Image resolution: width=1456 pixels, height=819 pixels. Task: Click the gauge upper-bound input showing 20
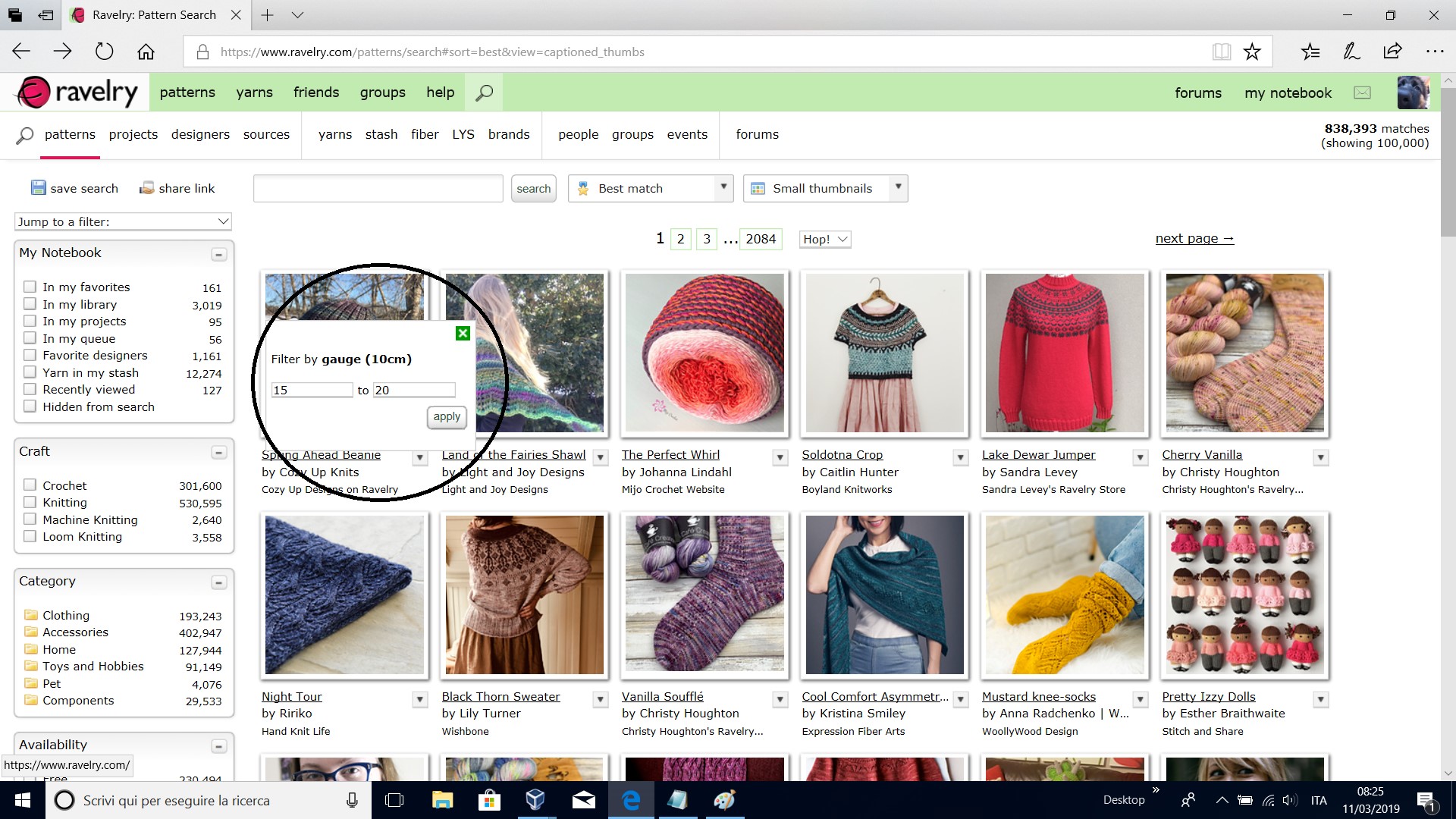coord(413,389)
